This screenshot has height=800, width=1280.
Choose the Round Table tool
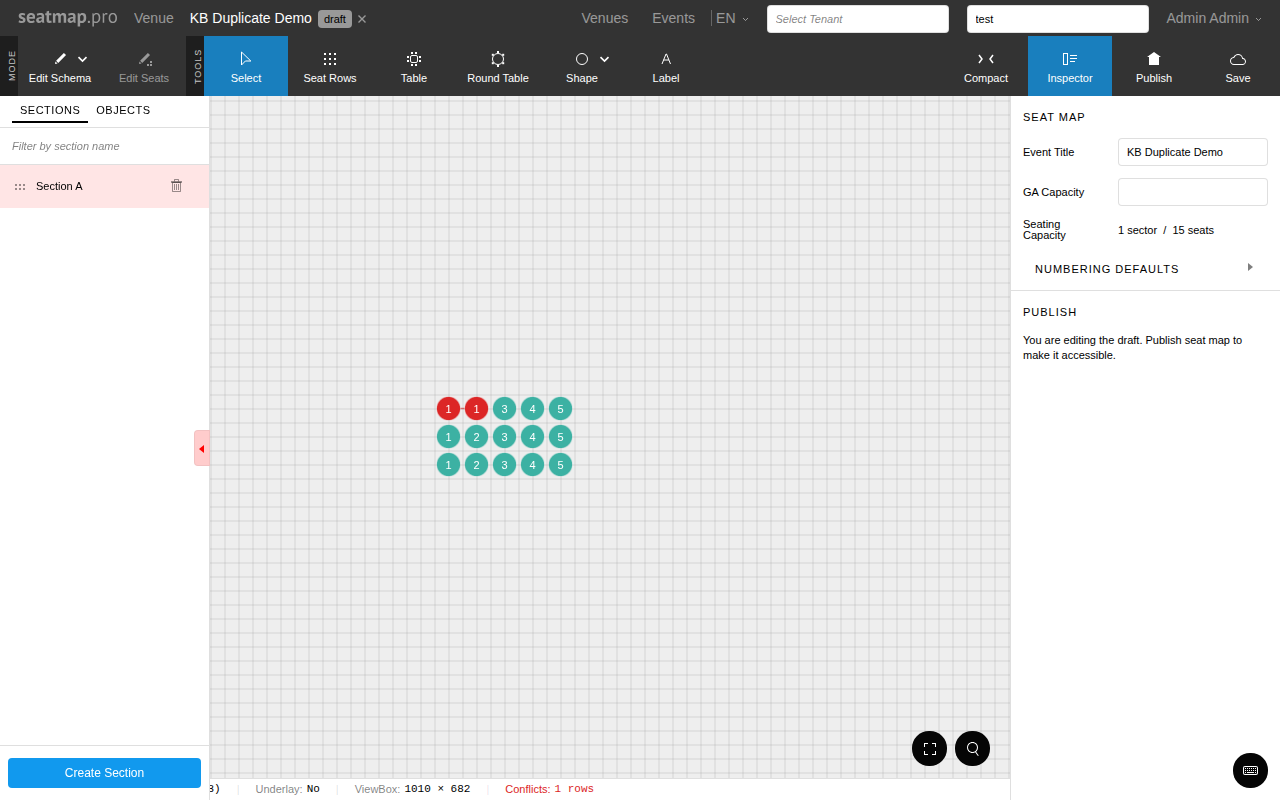(x=497, y=66)
